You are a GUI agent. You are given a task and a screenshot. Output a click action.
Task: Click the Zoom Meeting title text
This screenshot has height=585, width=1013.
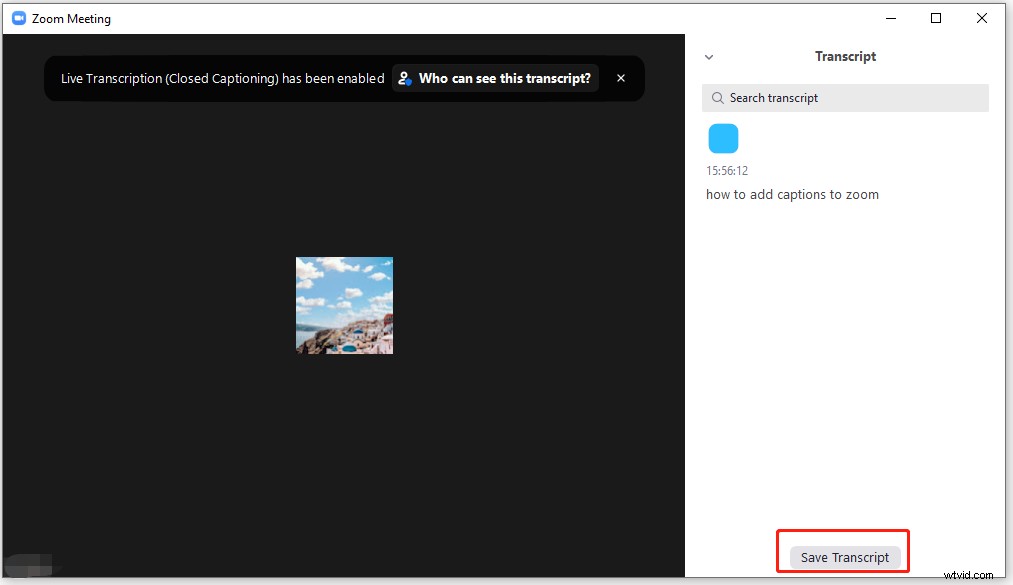click(x=70, y=18)
